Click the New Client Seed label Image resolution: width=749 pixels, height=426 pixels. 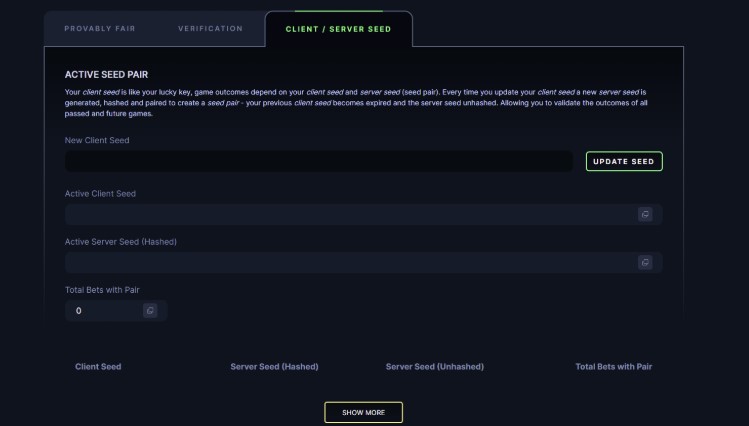tap(97, 140)
